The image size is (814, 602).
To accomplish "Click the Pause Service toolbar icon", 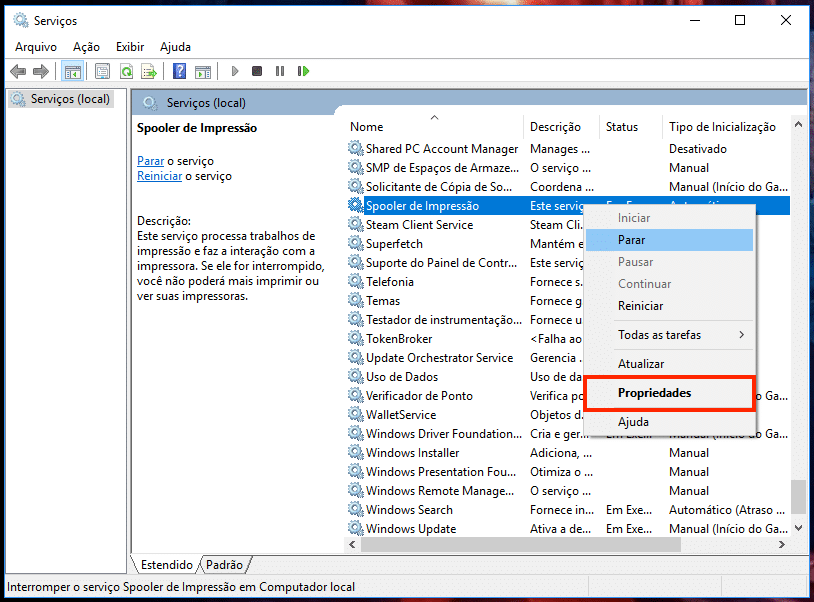I will coord(280,71).
